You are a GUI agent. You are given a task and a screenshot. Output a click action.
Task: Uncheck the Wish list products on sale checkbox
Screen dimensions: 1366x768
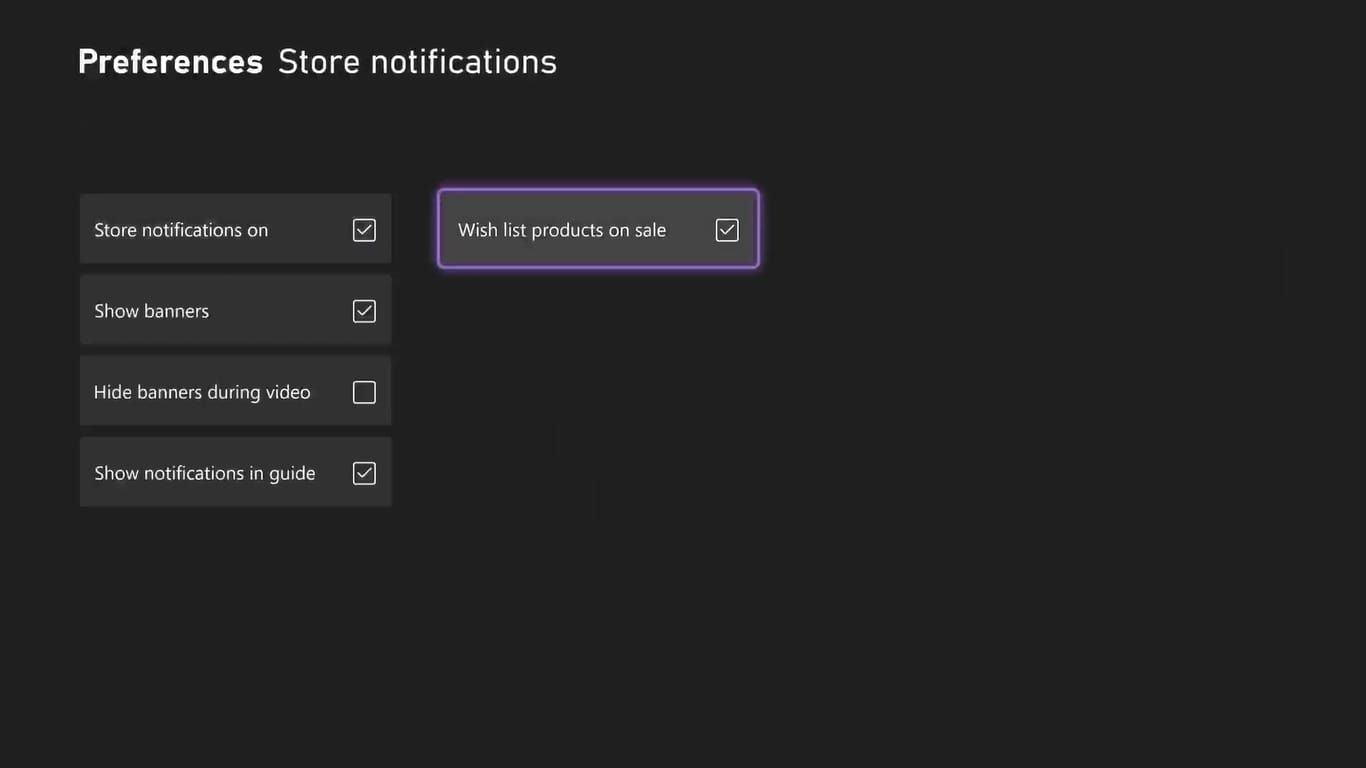click(x=727, y=230)
